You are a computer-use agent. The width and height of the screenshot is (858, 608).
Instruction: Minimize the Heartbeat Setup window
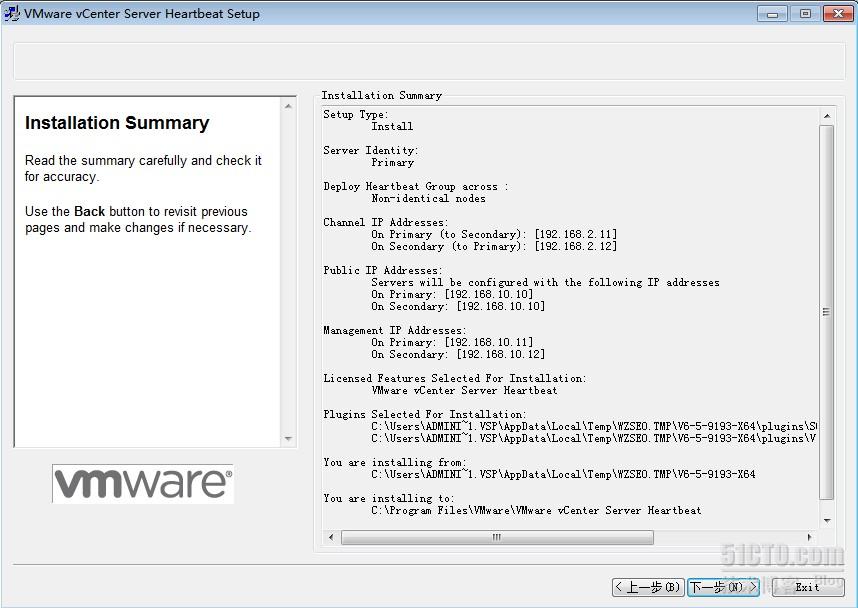click(772, 14)
